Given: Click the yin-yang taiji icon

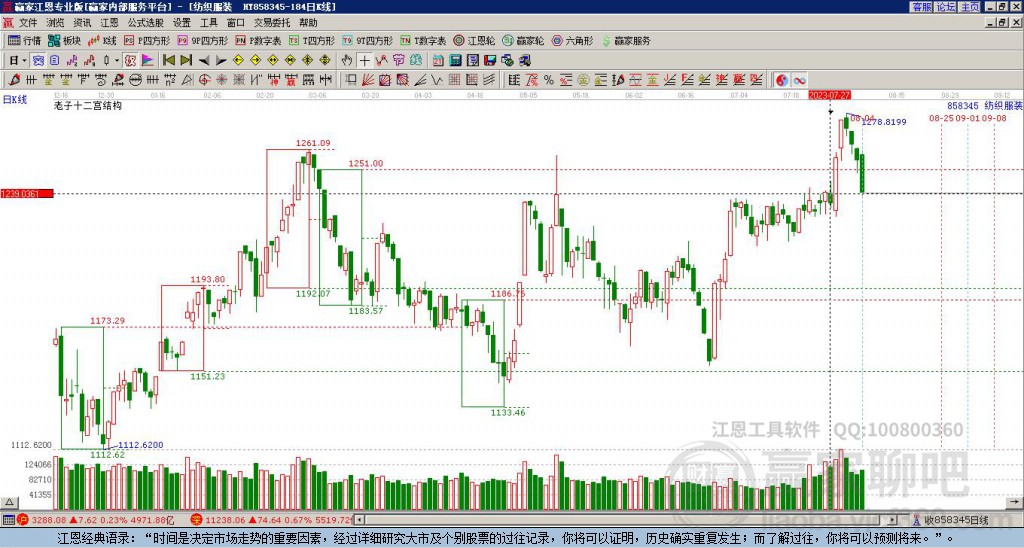Looking at the screenshot, I should [781, 80].
